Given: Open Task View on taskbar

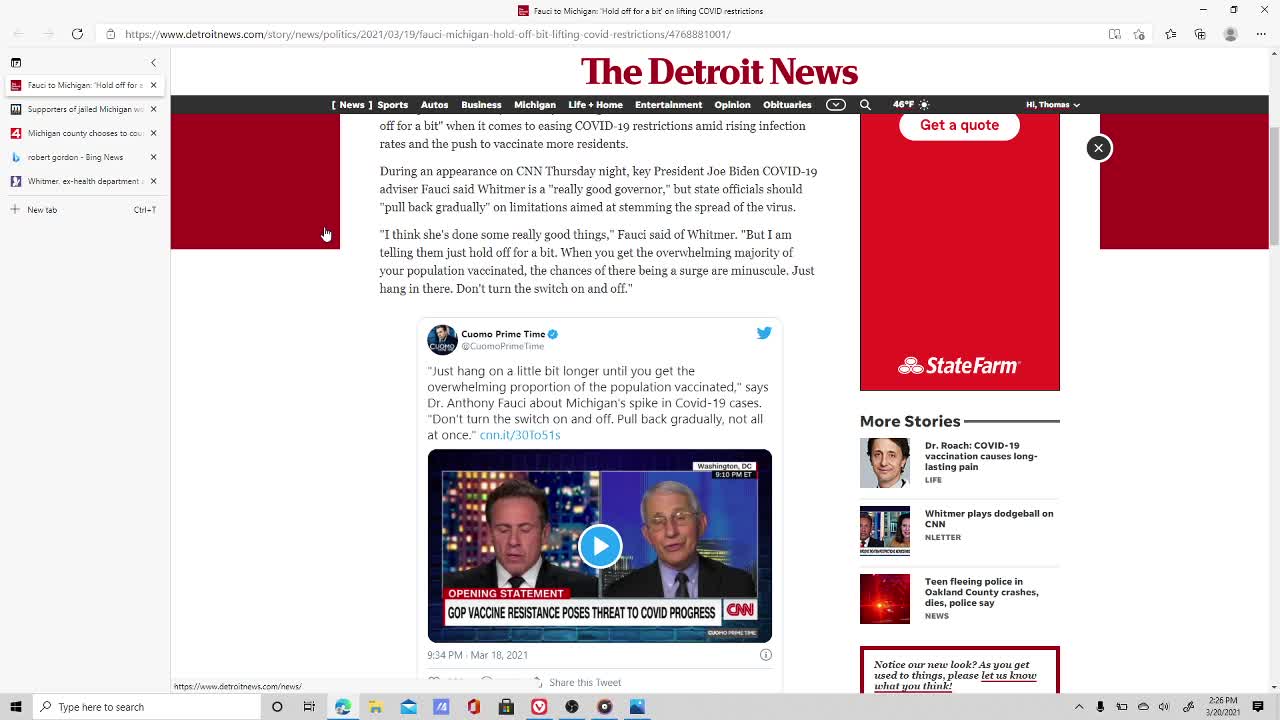Looking at the screenshot, I should (x=309, y=707).
